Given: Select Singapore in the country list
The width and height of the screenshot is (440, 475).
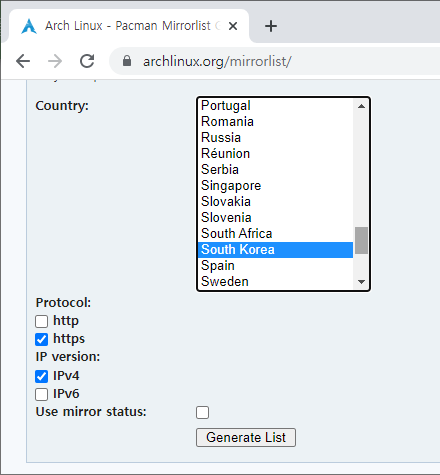Looking at the screenshot, I should click(x=275, y=186).
